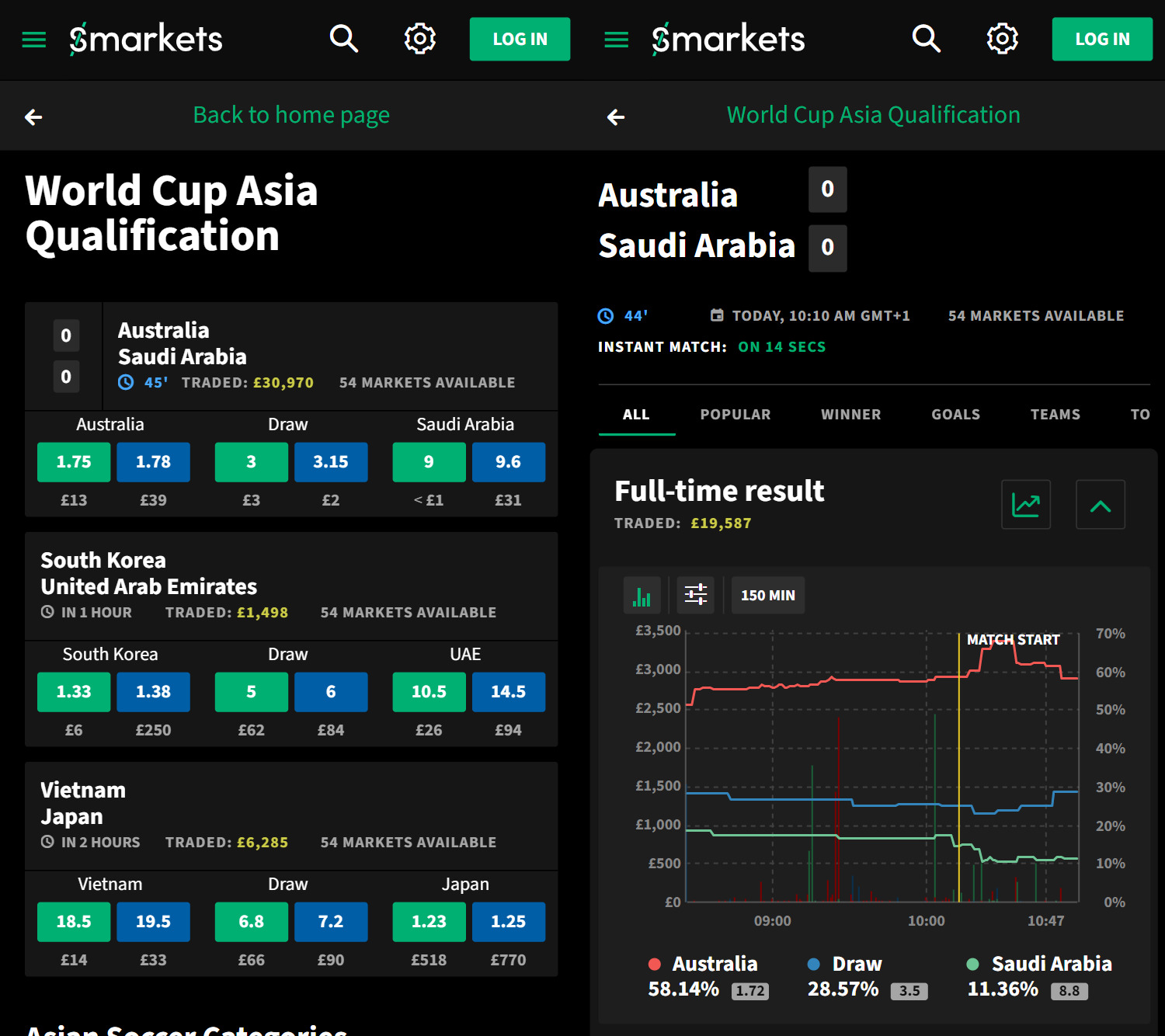Click INSTANT MATCH ON 14 SECS status

click(x=712, y=347)
